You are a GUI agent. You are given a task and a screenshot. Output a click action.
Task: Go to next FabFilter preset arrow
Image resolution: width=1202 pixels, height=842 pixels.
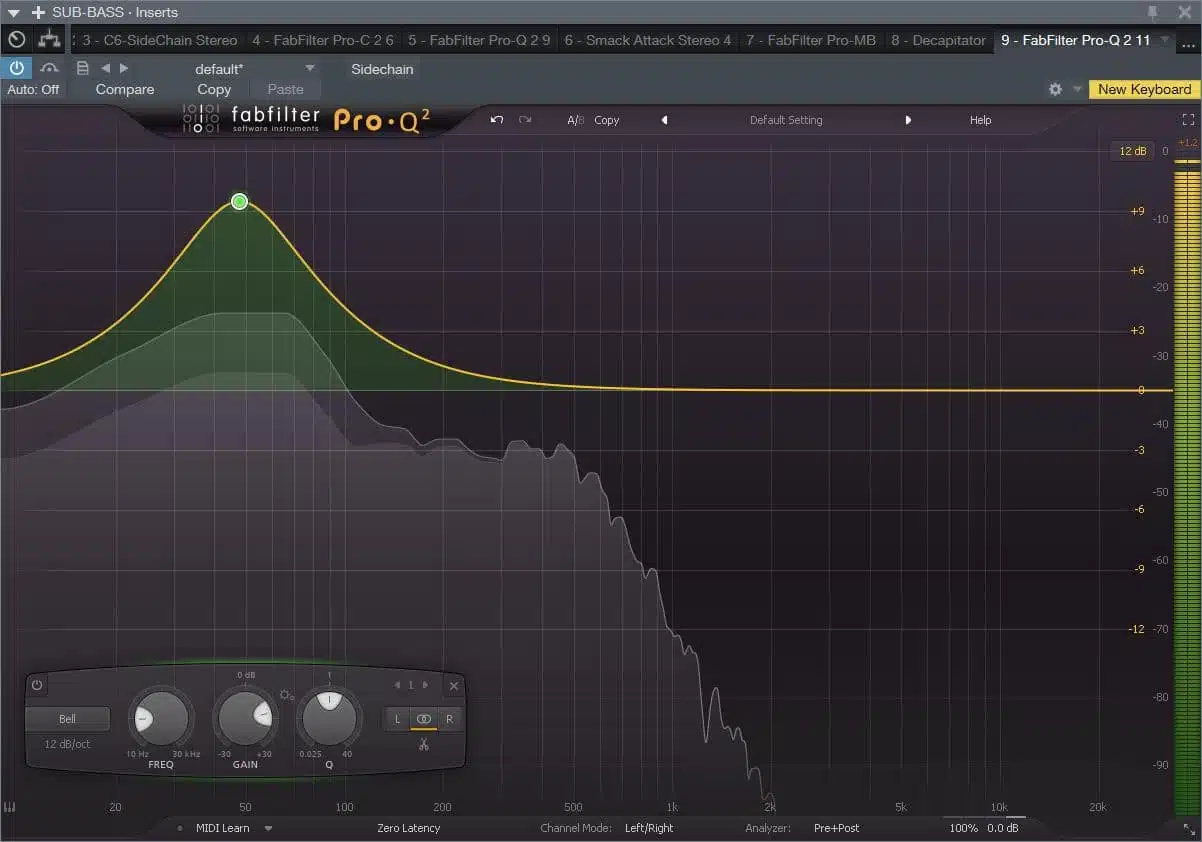click(908, 120)
